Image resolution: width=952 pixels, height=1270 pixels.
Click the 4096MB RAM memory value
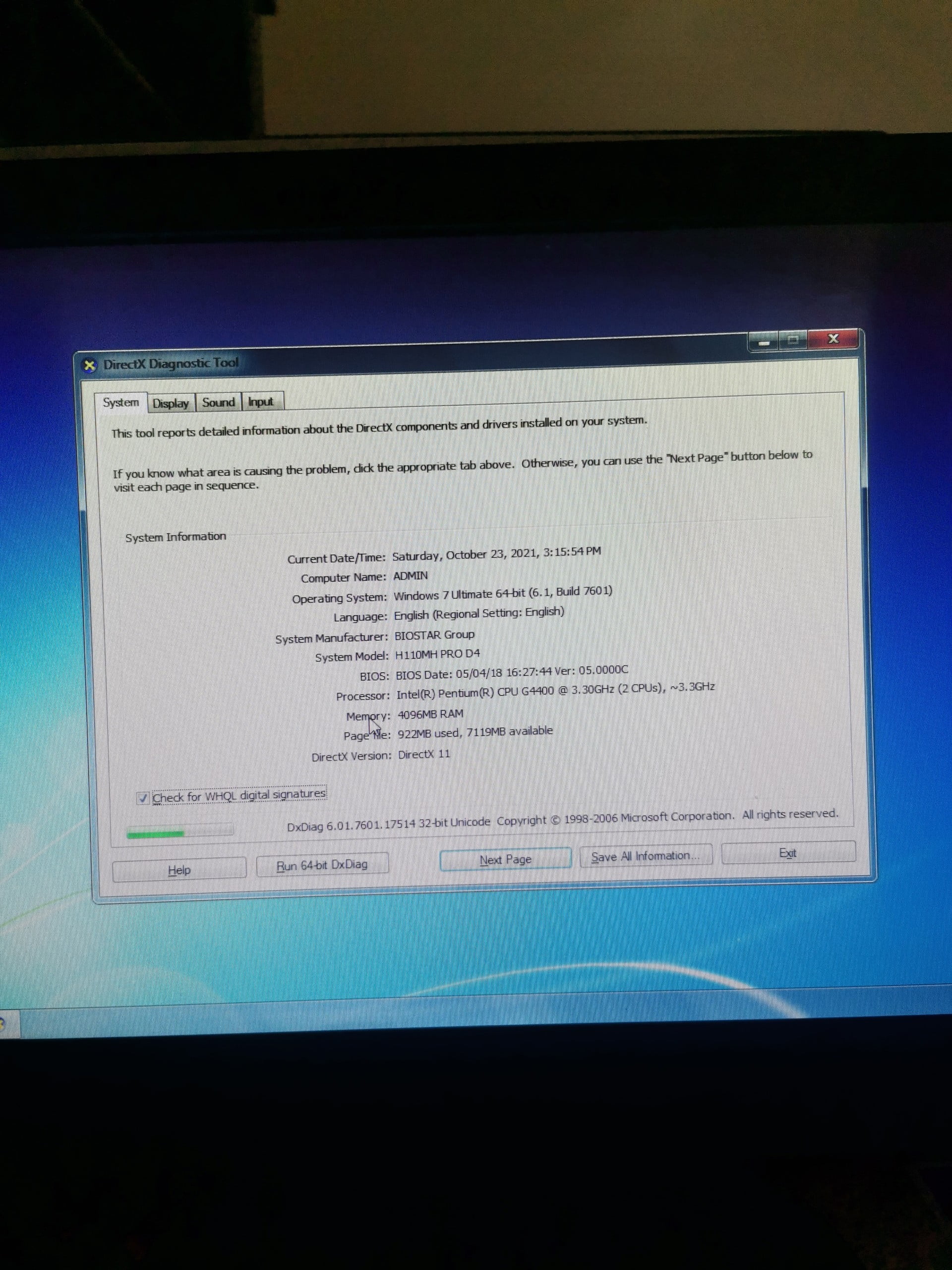[x=430, y=714]
